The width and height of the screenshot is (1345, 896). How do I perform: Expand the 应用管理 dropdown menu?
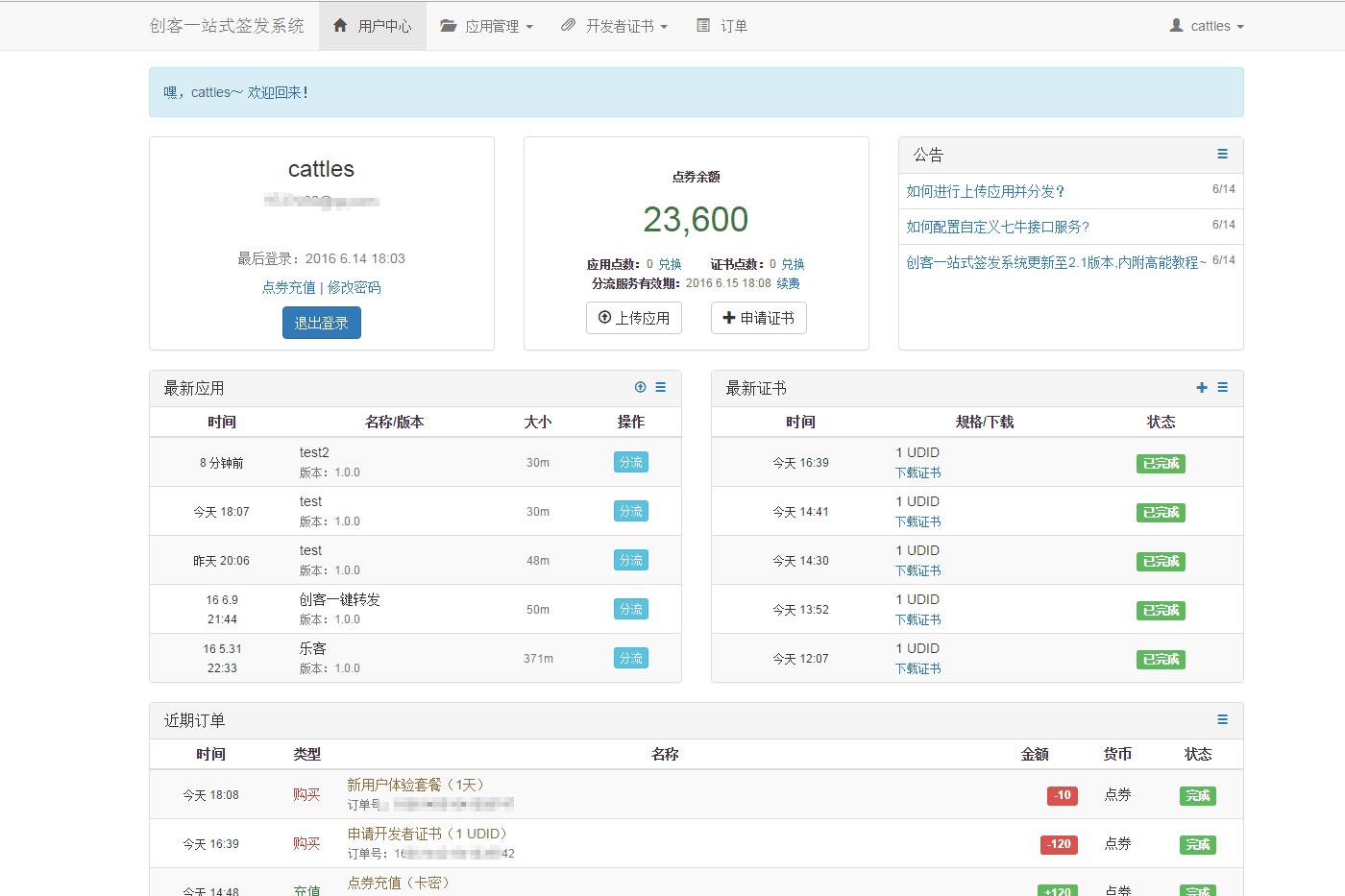486,26
